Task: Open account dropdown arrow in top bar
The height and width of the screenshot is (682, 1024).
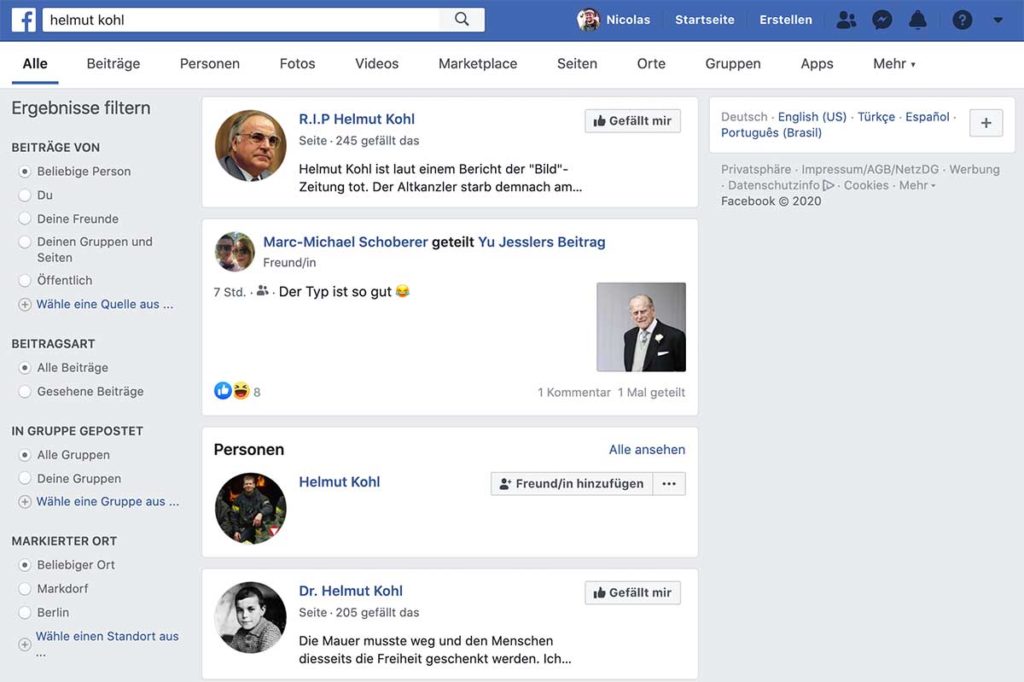Action: click(x=997, y=20)
